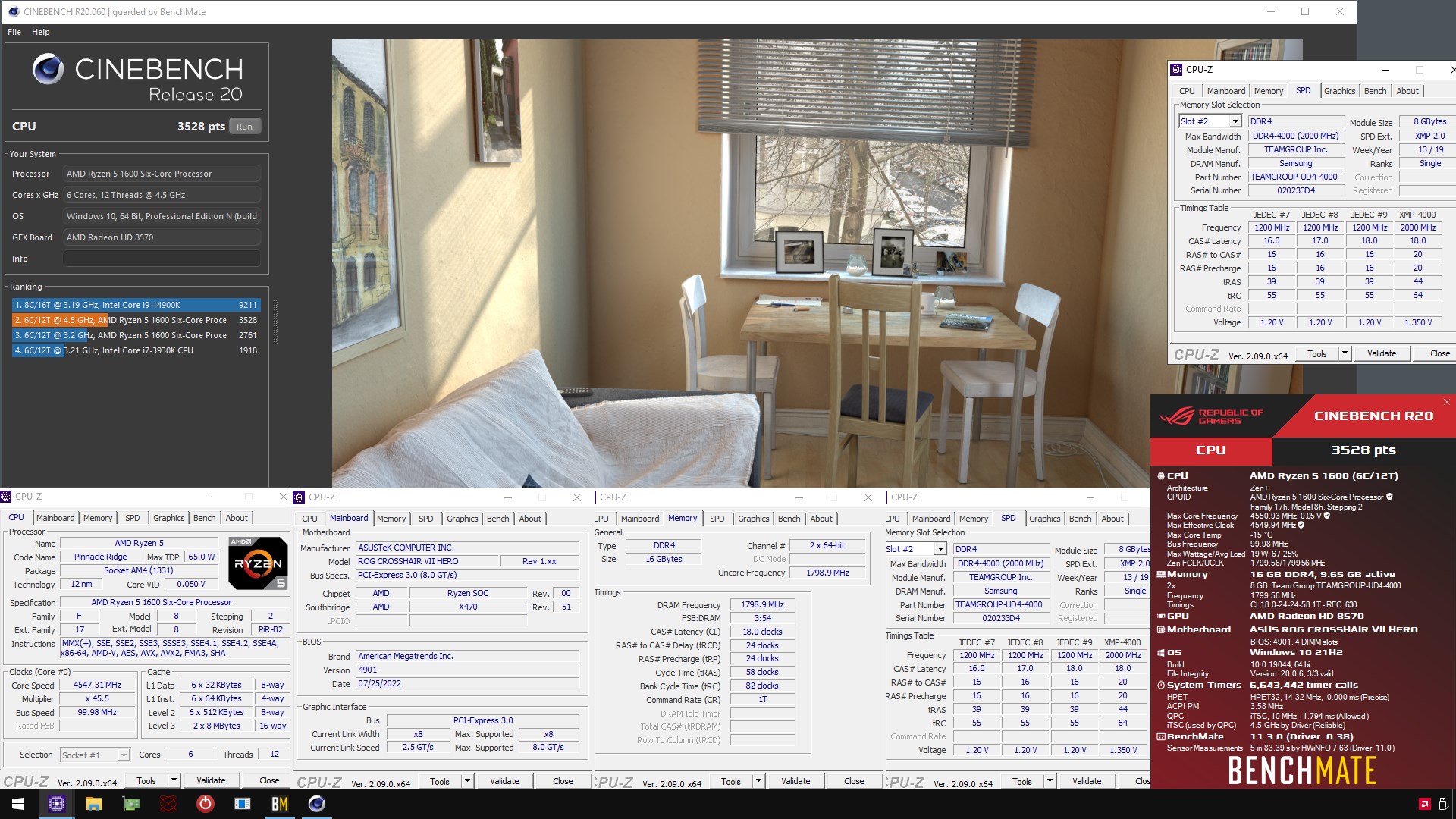Expand Tools arrow in CPU-tab CPU-Z window
This screenshot has height=819, width=1456.
pos(174,780)
